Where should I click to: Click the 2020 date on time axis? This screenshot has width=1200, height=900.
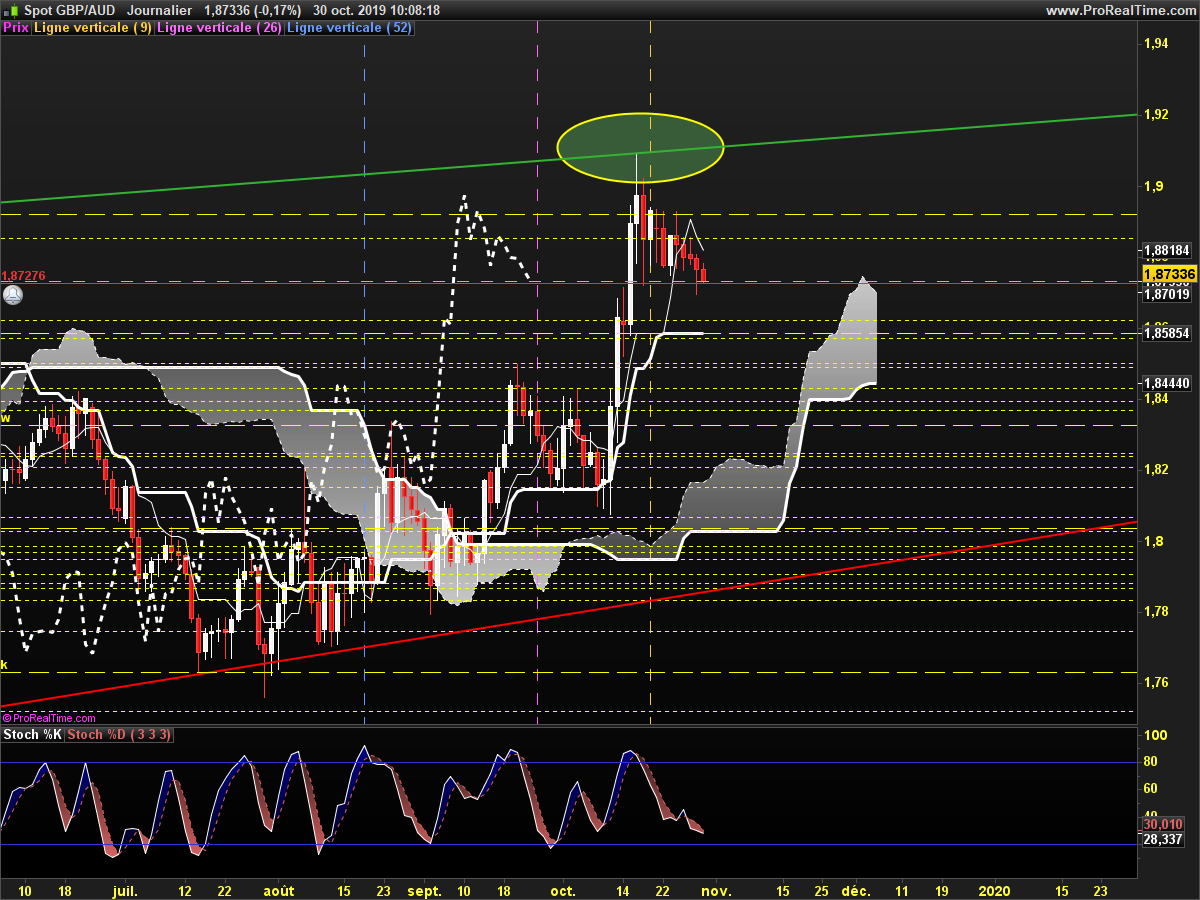point(994,889)
